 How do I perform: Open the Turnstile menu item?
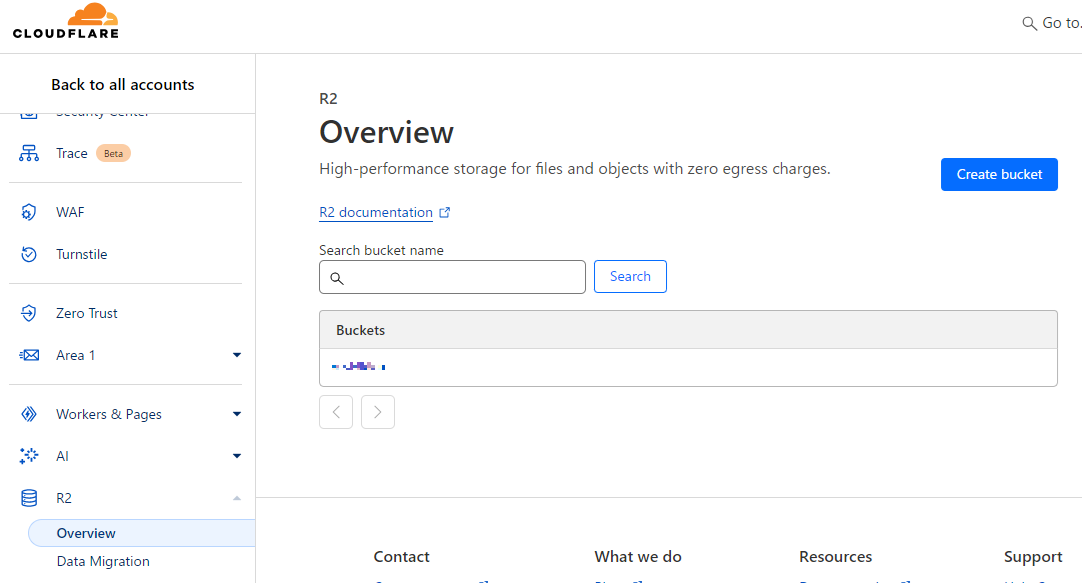coord(81,255)
